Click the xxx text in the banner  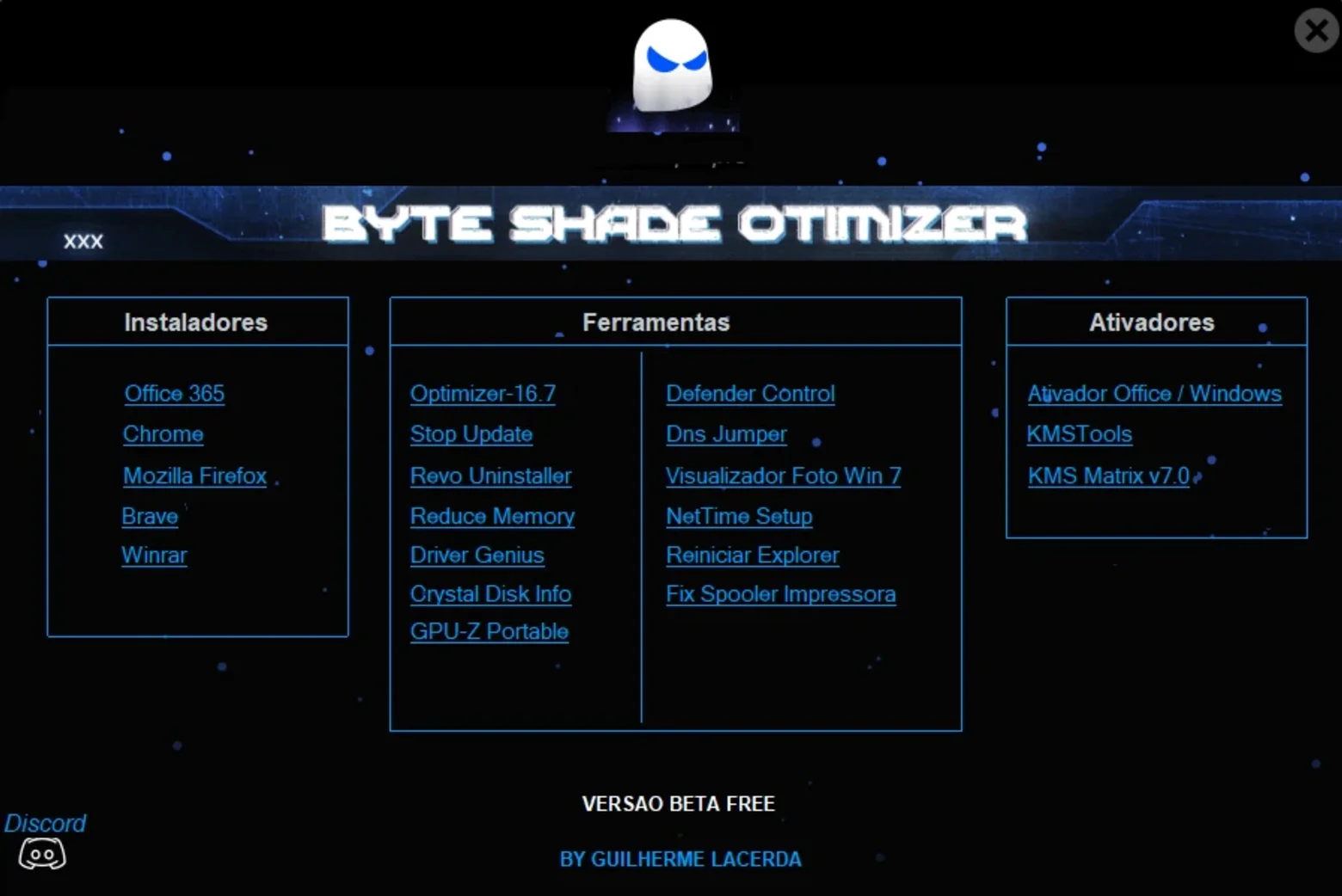pyautogui.click(x=83, y=242)
